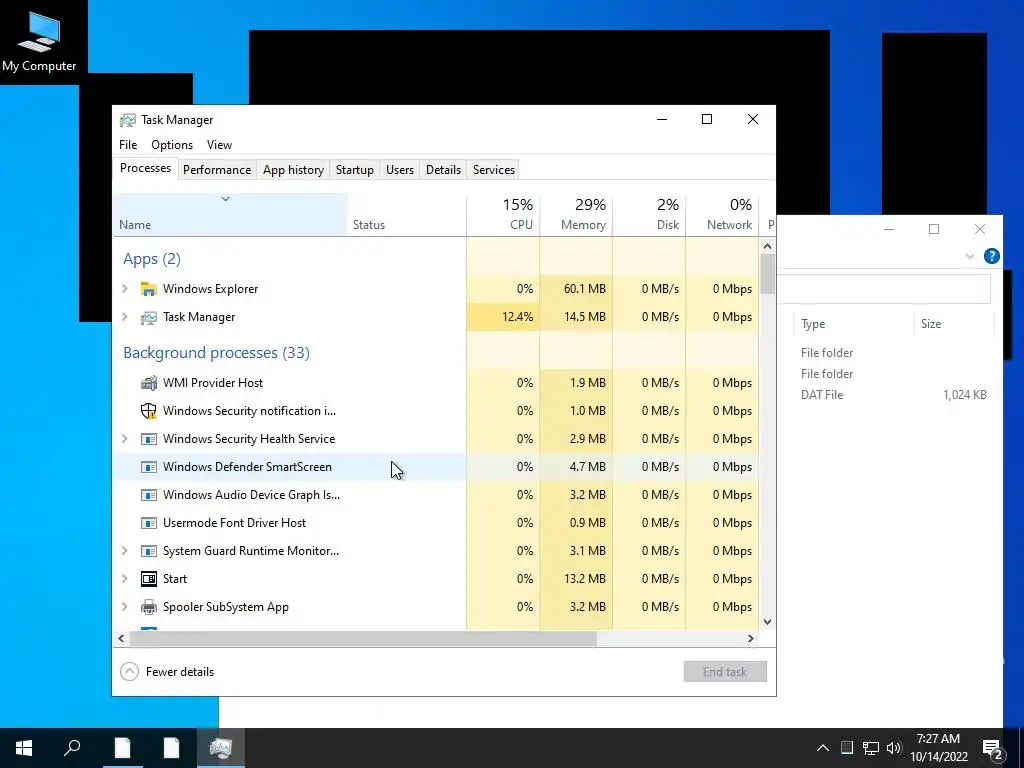1024x768 pixels.
Task: Expand the Task Manager process group
Action: tap(125, 317)
